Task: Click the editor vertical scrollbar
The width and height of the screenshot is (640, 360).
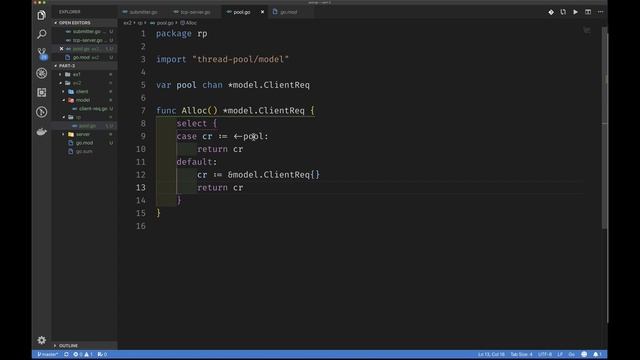Action: (x=604, y=127)
